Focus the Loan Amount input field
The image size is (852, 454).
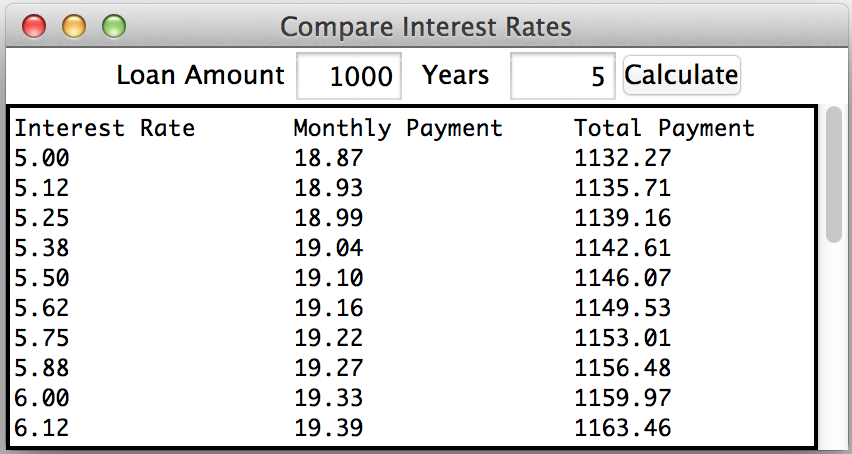349,76
